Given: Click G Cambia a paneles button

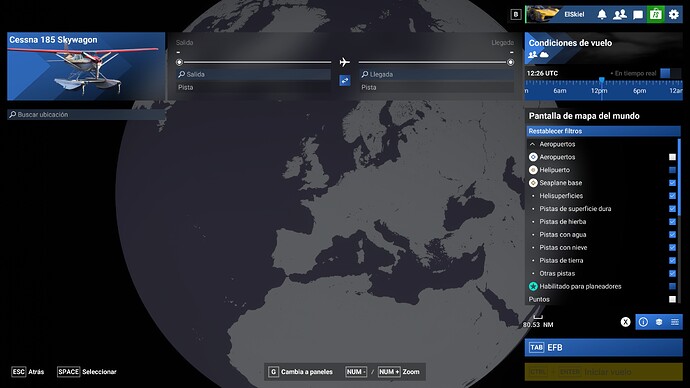Looking at the screenshot, I should pyautogui.click(x=301, y=372).
